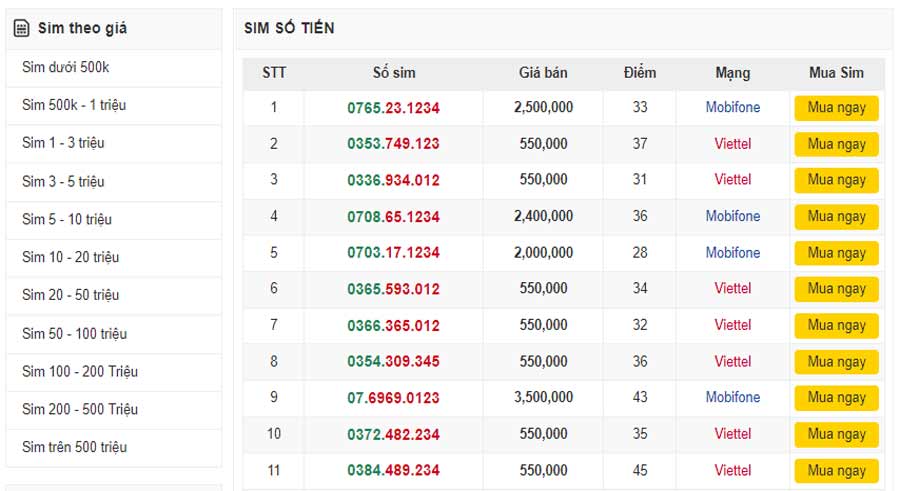900x491 pixels.
Task: Click the Giá bán column header
Action: [x=543, y=73]
